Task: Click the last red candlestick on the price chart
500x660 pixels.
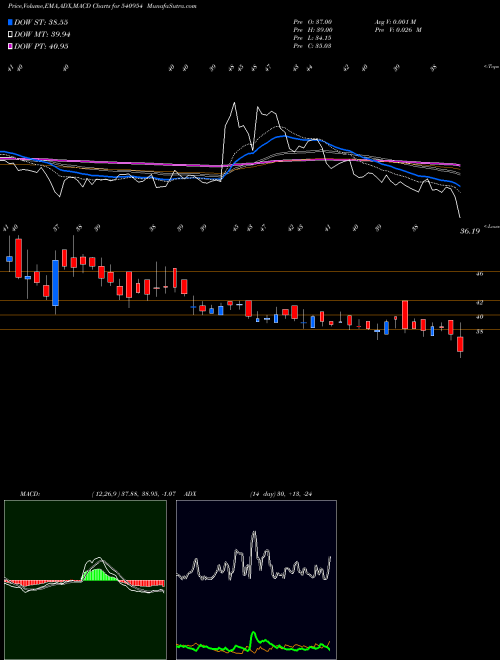Action: [x=460, y=344]
